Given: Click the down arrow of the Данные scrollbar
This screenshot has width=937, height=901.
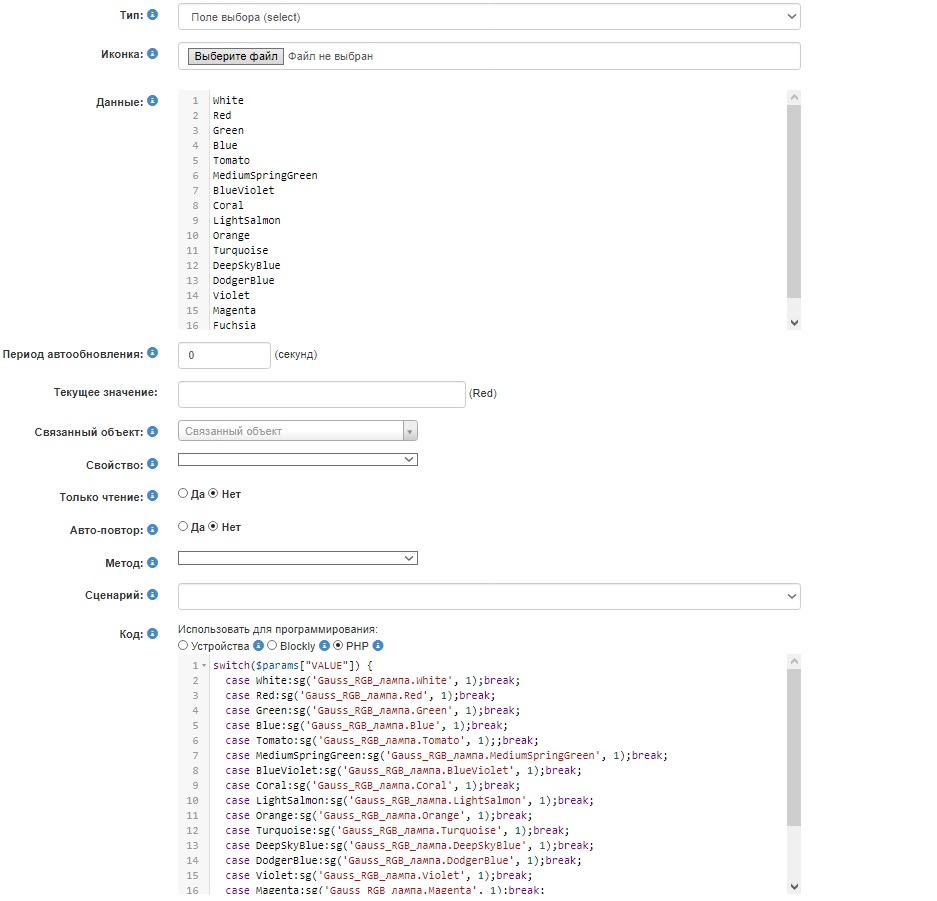Looking at the screenshot, I should [x=794, y=323].
